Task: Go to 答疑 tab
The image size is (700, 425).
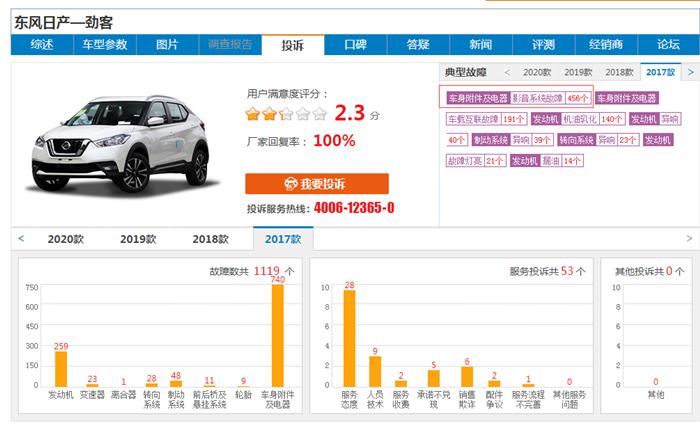Action: pos(418,45)
